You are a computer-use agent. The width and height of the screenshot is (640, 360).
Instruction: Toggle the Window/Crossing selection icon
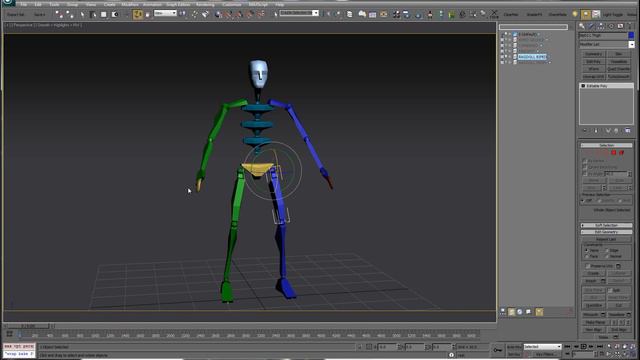point(115,14)
